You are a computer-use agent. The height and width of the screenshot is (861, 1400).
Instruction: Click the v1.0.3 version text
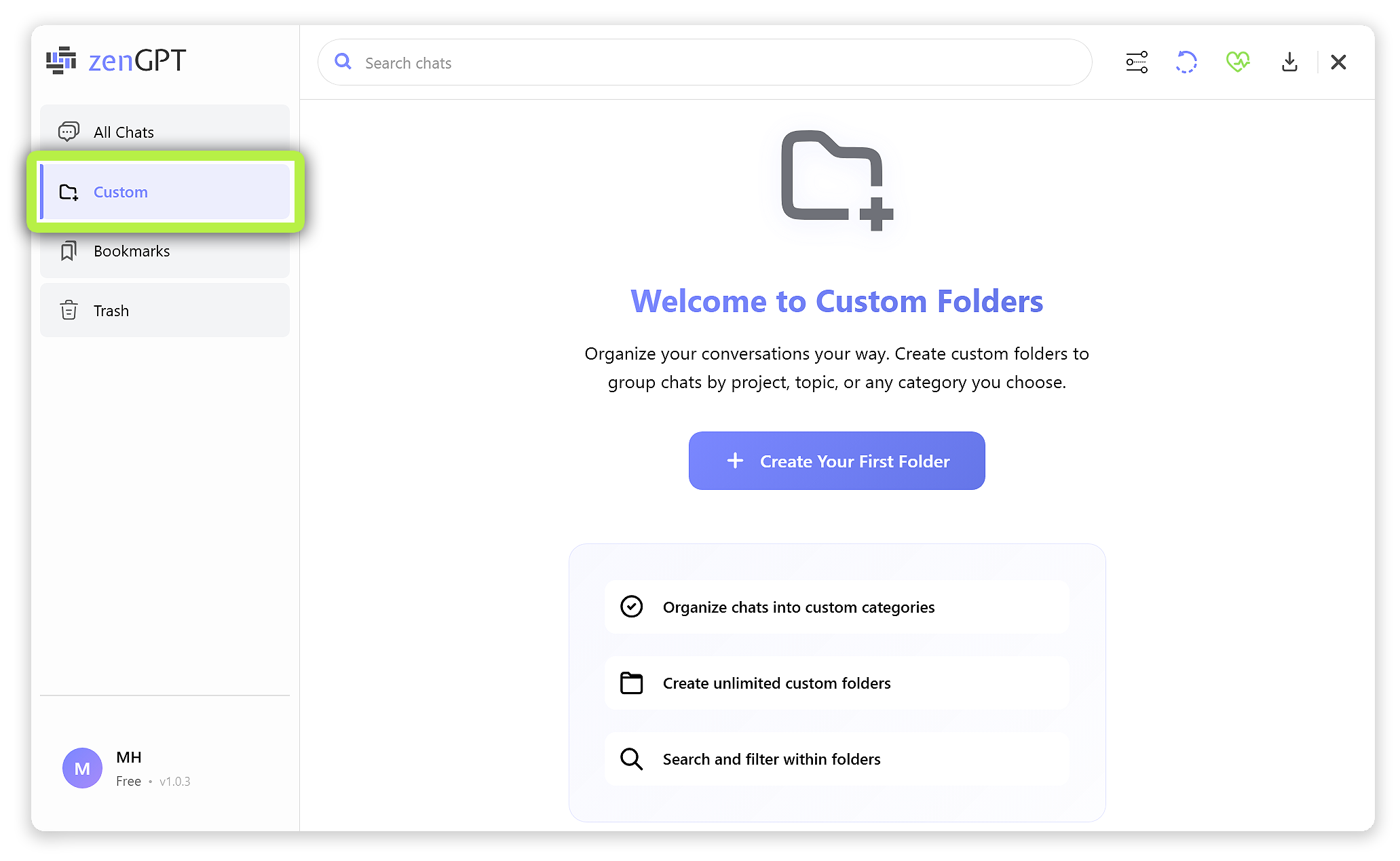pyautogui.click(x=175, y=781)
